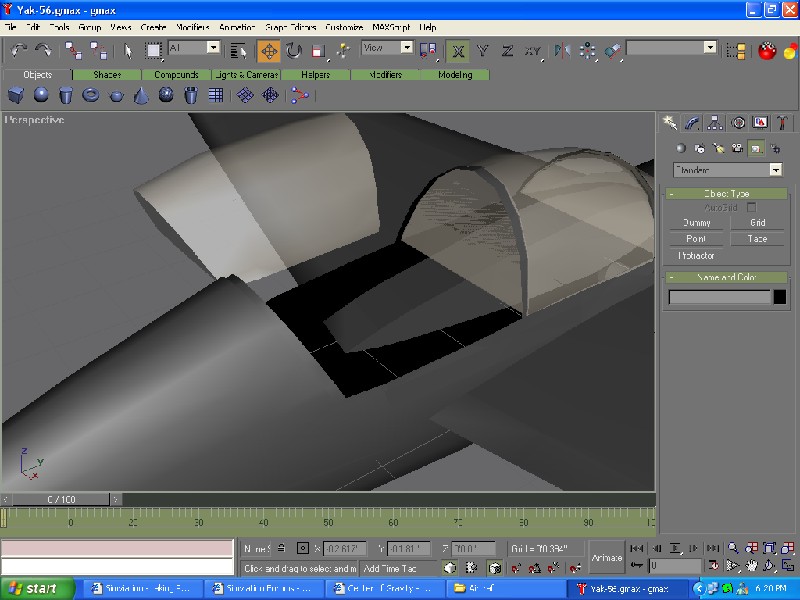Toggle the Animate button

pyautogui.click(x=606, y=557)
